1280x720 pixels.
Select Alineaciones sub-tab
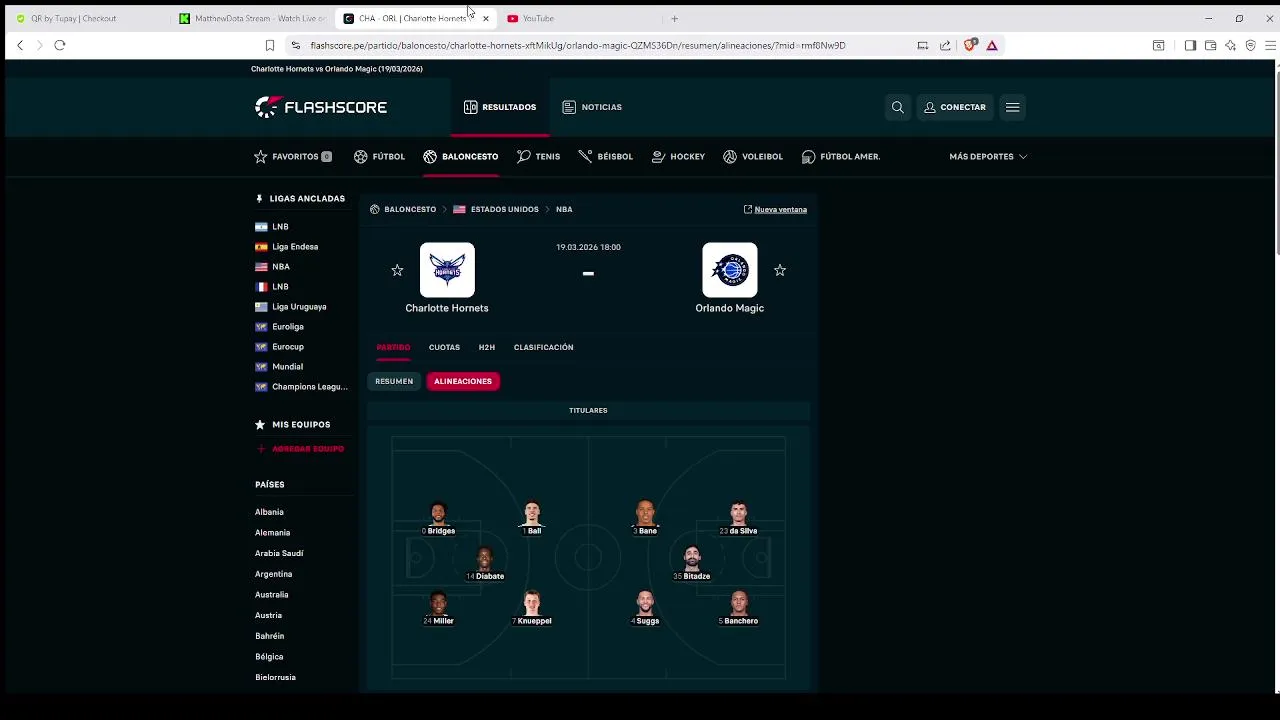pyautogui.click(x=463, y=381)
